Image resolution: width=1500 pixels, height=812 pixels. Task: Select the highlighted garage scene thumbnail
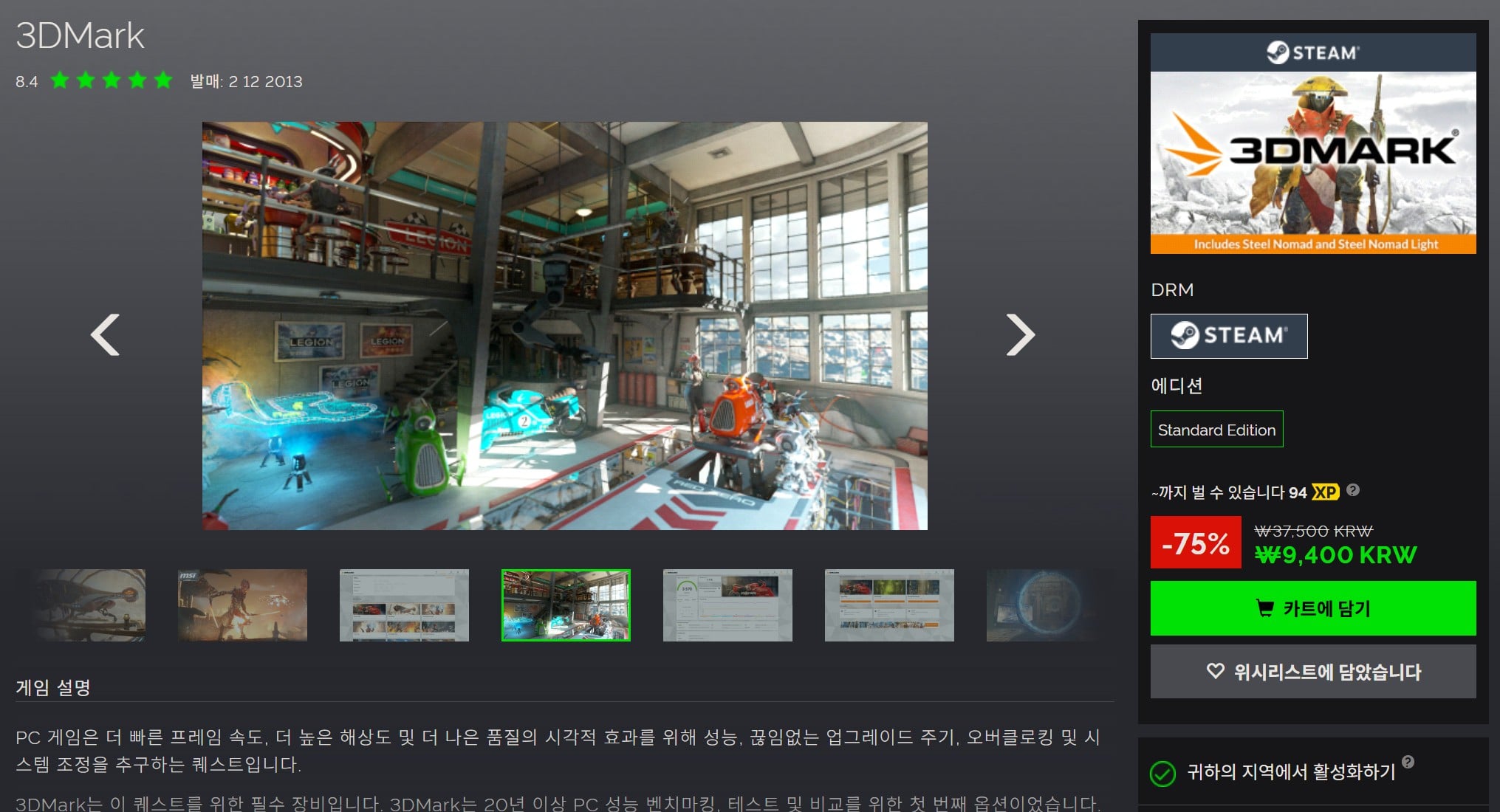(566, 605)
